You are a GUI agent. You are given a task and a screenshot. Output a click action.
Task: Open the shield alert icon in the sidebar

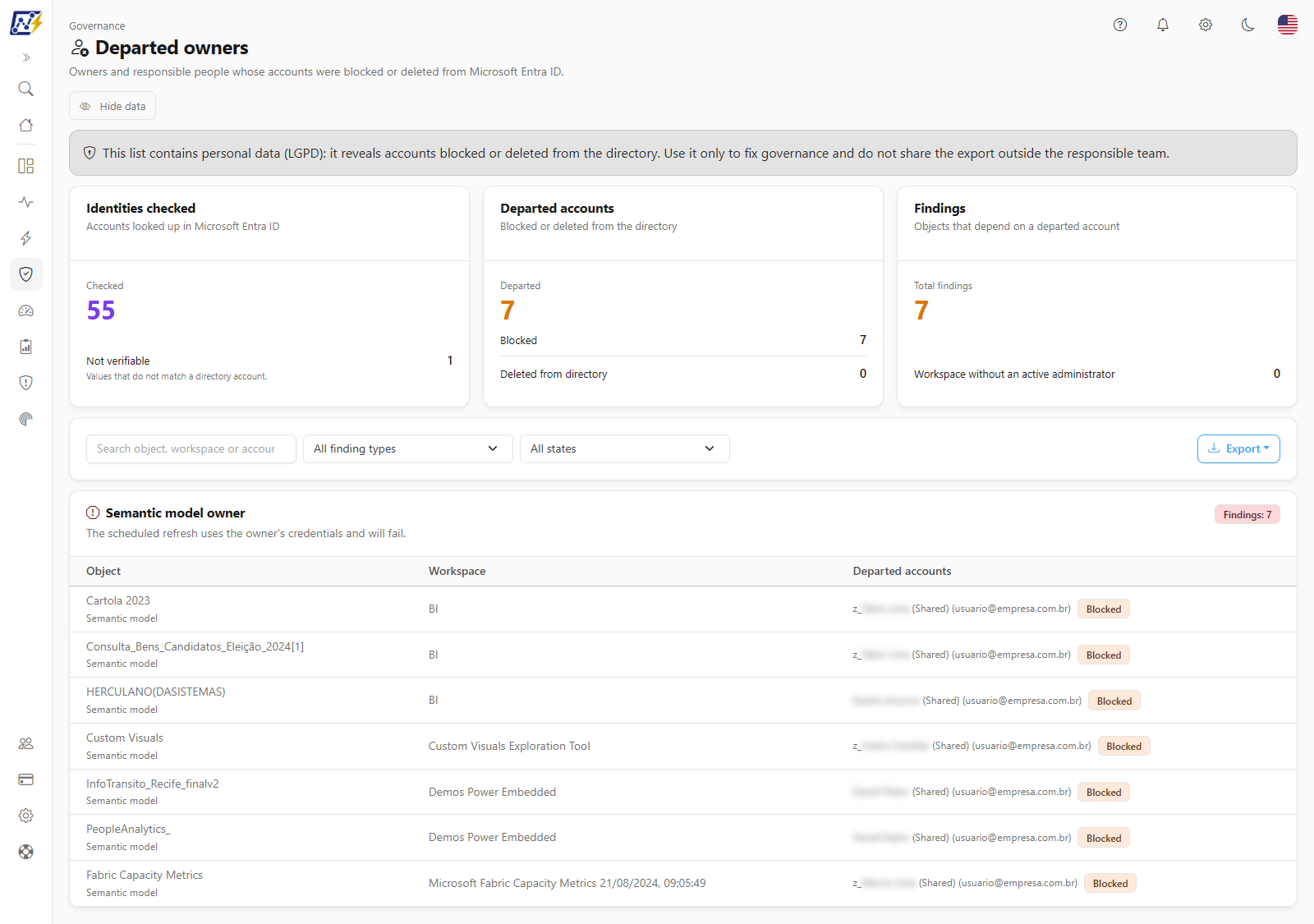click(x=26, y=383)
